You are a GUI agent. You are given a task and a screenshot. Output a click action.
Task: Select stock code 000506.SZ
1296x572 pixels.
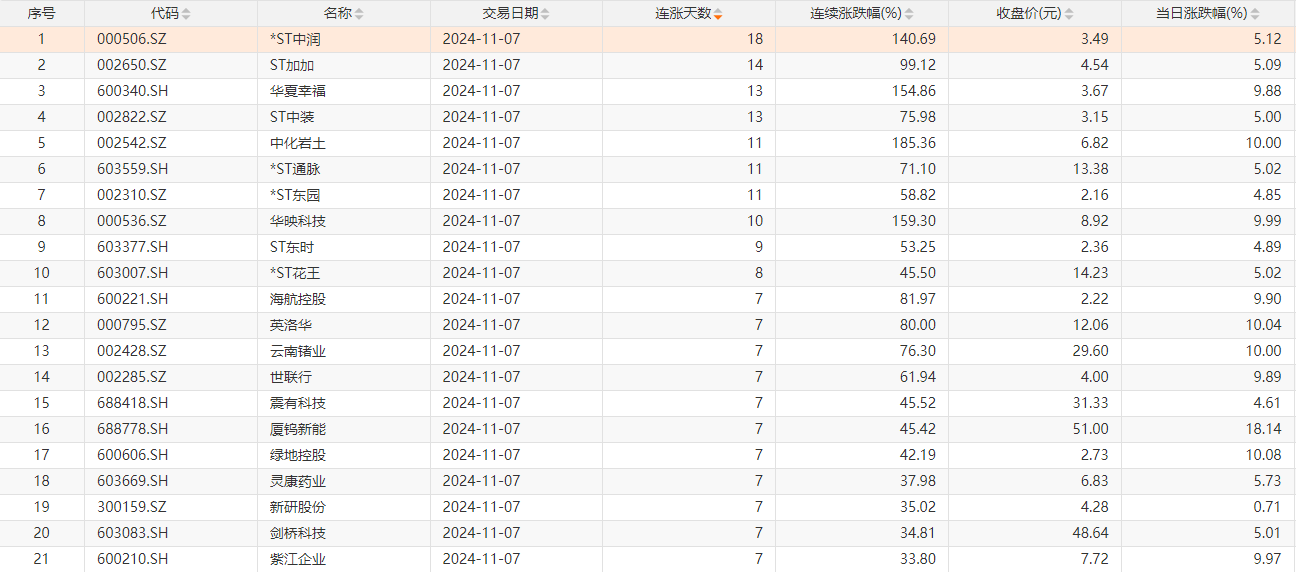pyautogui.click(x=132, y=39)
